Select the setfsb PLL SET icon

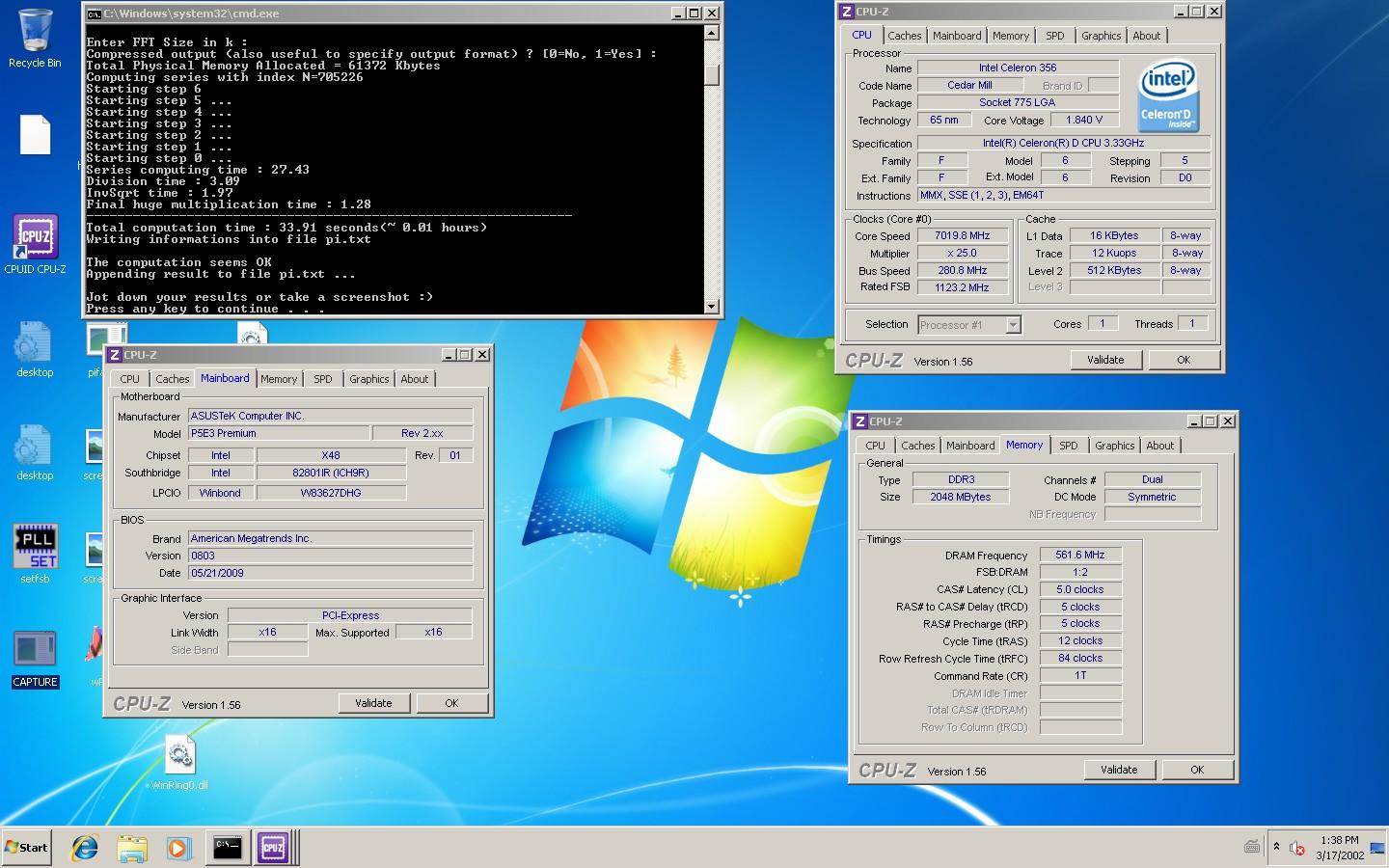point(35,554)
